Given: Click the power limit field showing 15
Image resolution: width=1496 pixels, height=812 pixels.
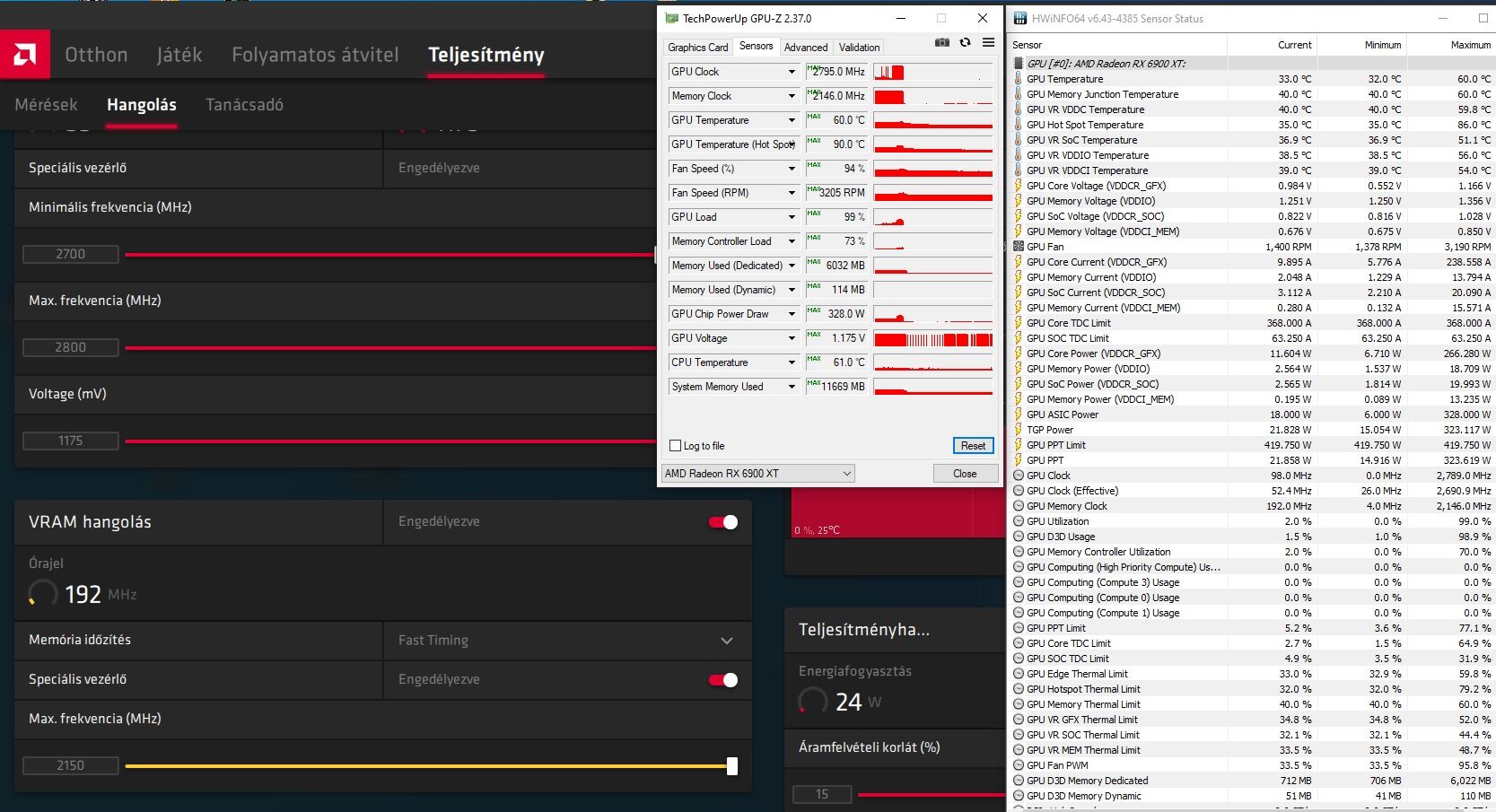Looking at the screenshot, I should pos(822,795).
